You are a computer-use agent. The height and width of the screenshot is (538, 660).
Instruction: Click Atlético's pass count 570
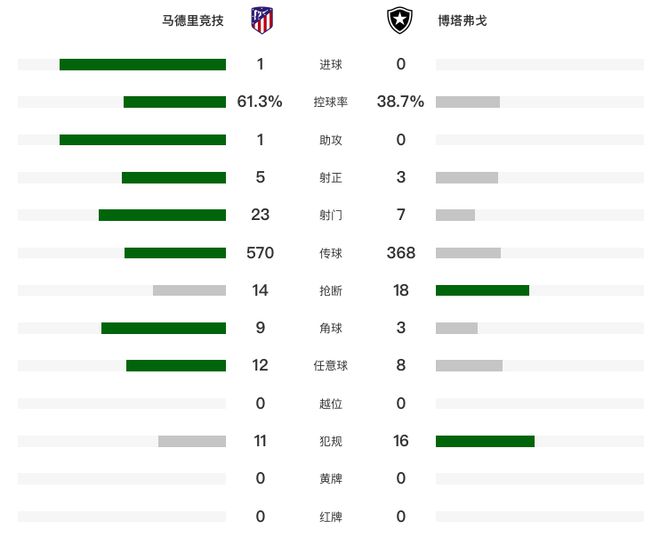(x=260, y=253)
